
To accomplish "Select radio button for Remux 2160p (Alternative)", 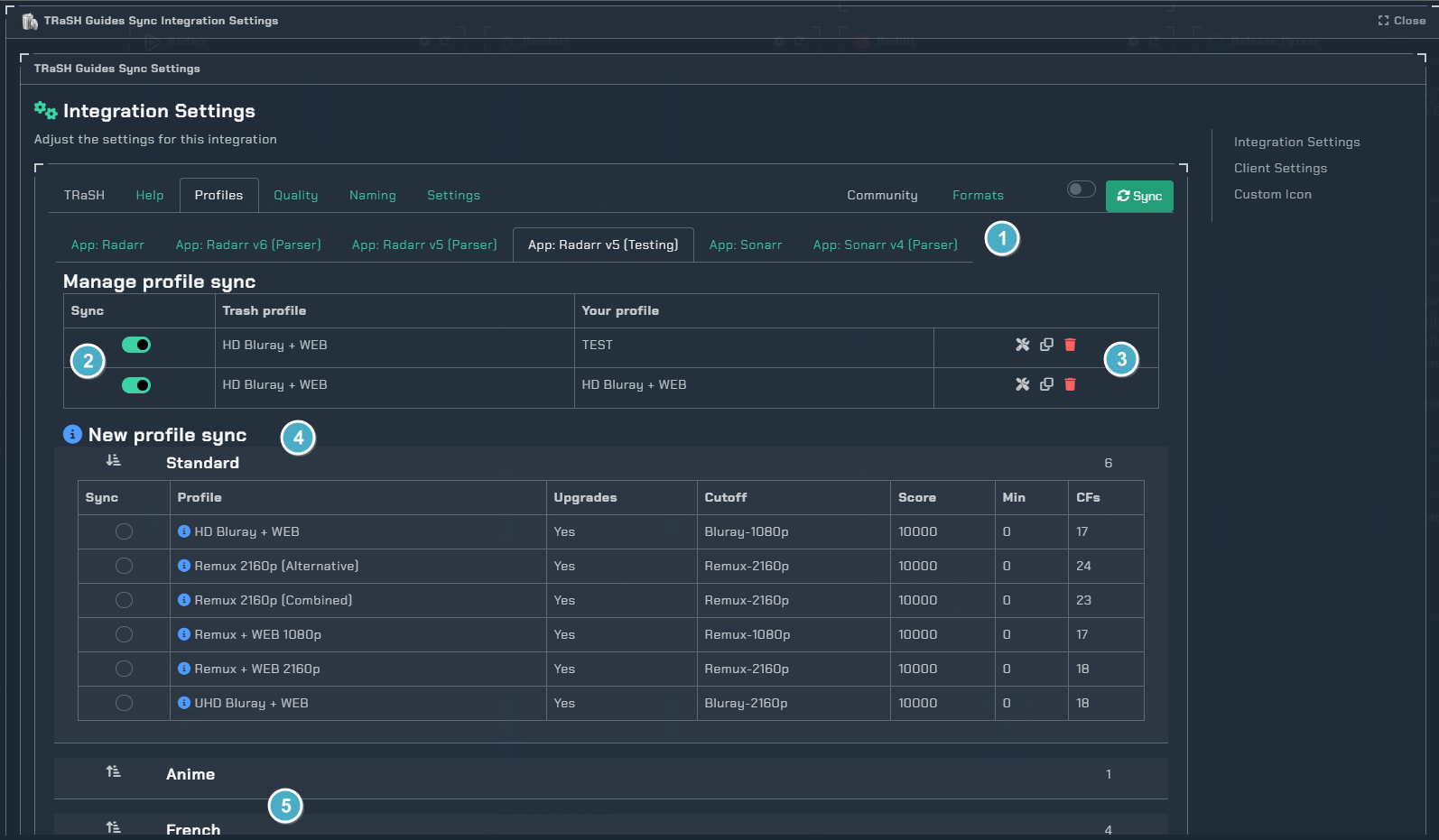I will coord(124,566).
